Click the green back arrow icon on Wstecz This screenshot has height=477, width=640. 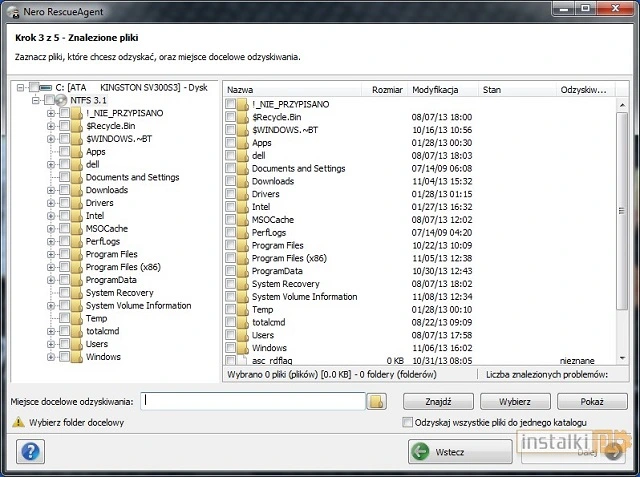point(420,452)
